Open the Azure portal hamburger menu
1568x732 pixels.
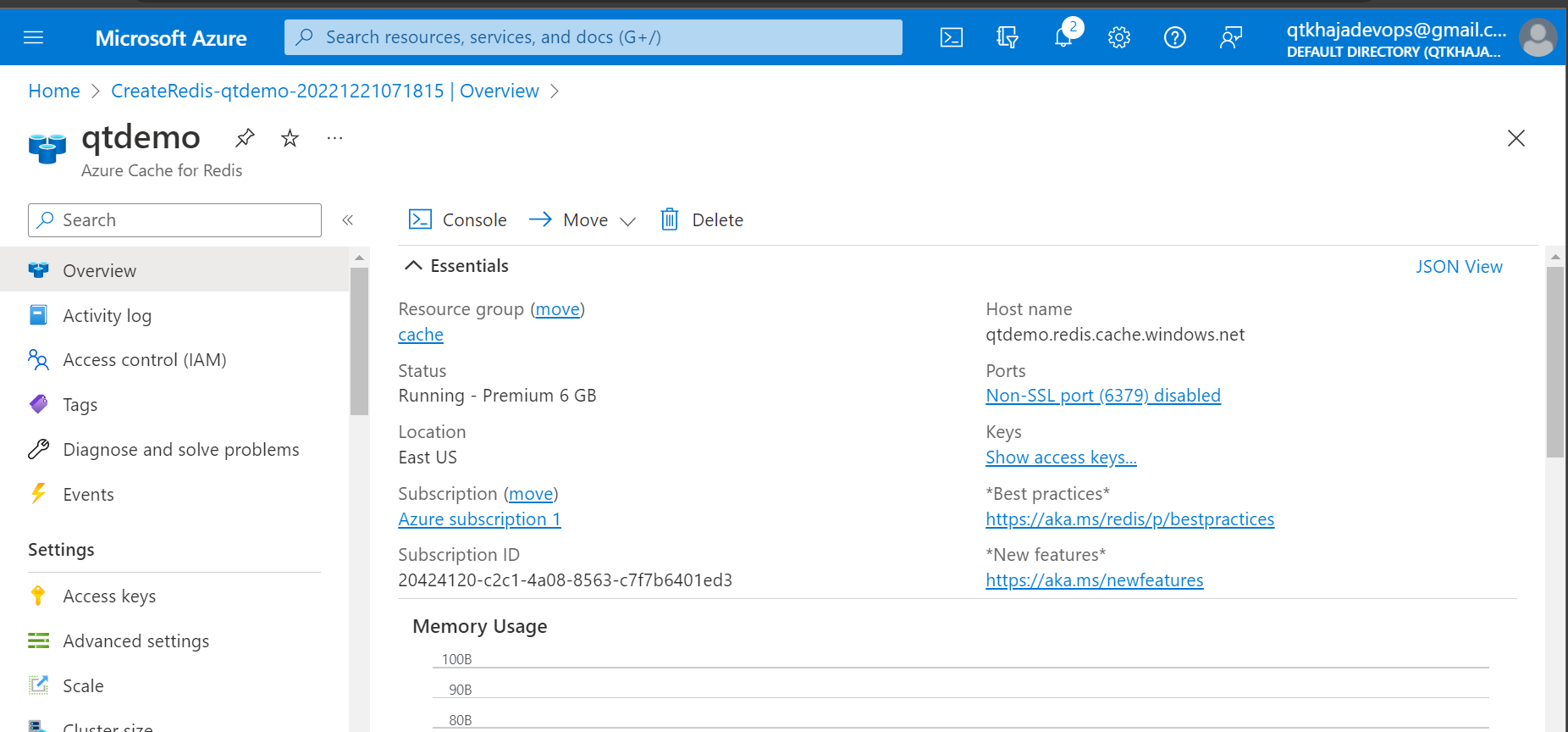coord(33,37)
